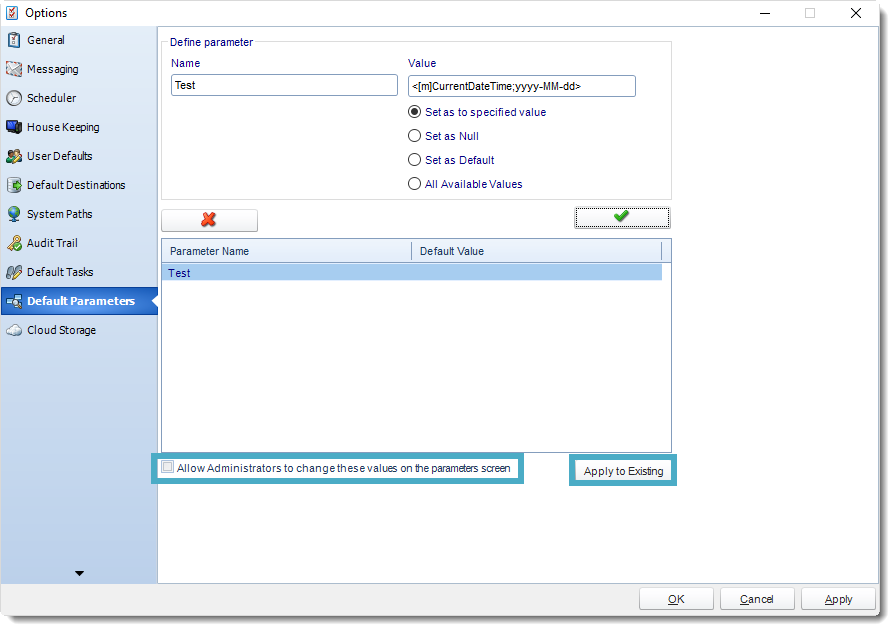Click the General clipboard icon
Screen dimensions: 895x631
coord(14,40)
